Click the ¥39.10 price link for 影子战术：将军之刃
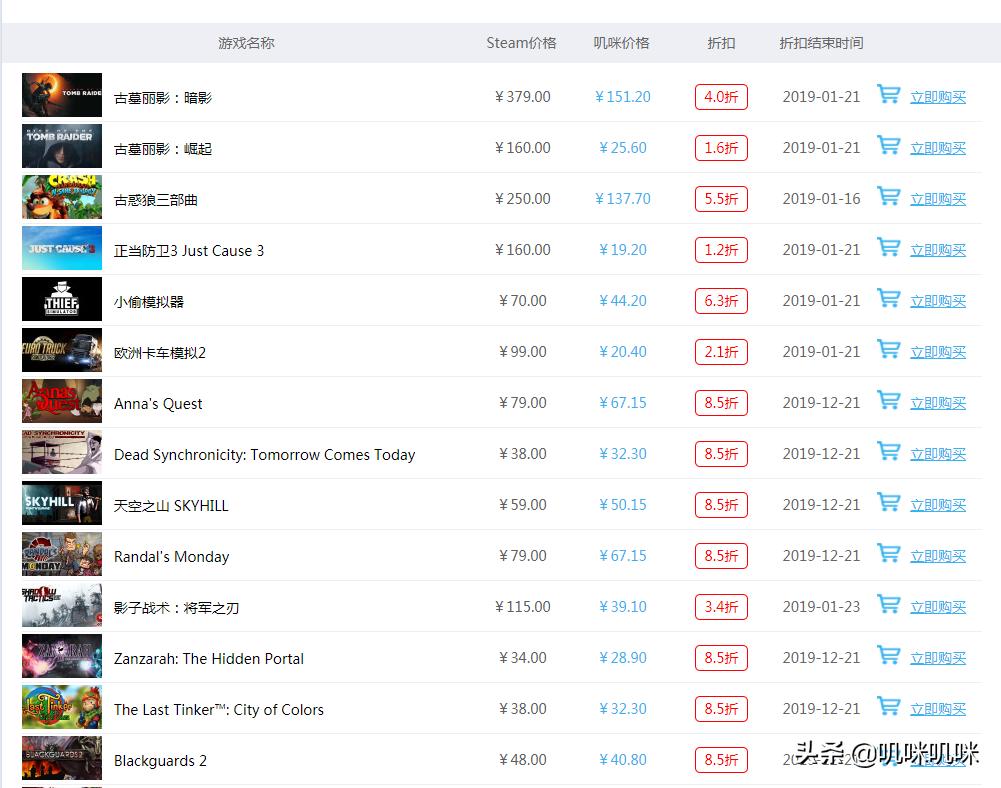Viewport: 1001px width, 788px height. tap(622, 606)
